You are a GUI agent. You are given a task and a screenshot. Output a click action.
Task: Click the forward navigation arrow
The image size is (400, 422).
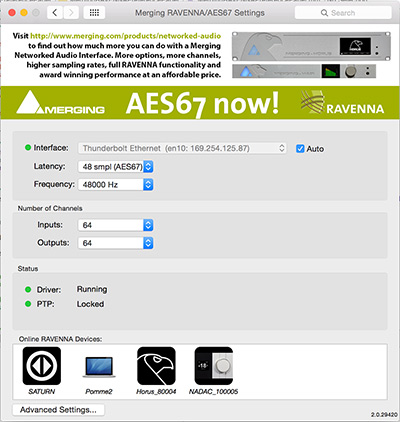(x=71, y=13)
